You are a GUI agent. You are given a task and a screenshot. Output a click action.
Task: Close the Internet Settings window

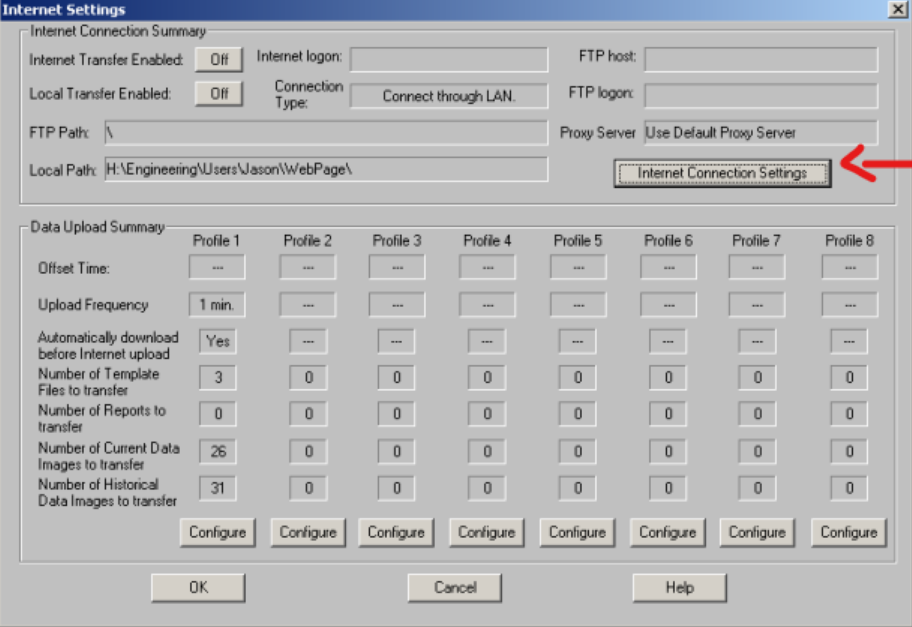[x=897, y=9]
